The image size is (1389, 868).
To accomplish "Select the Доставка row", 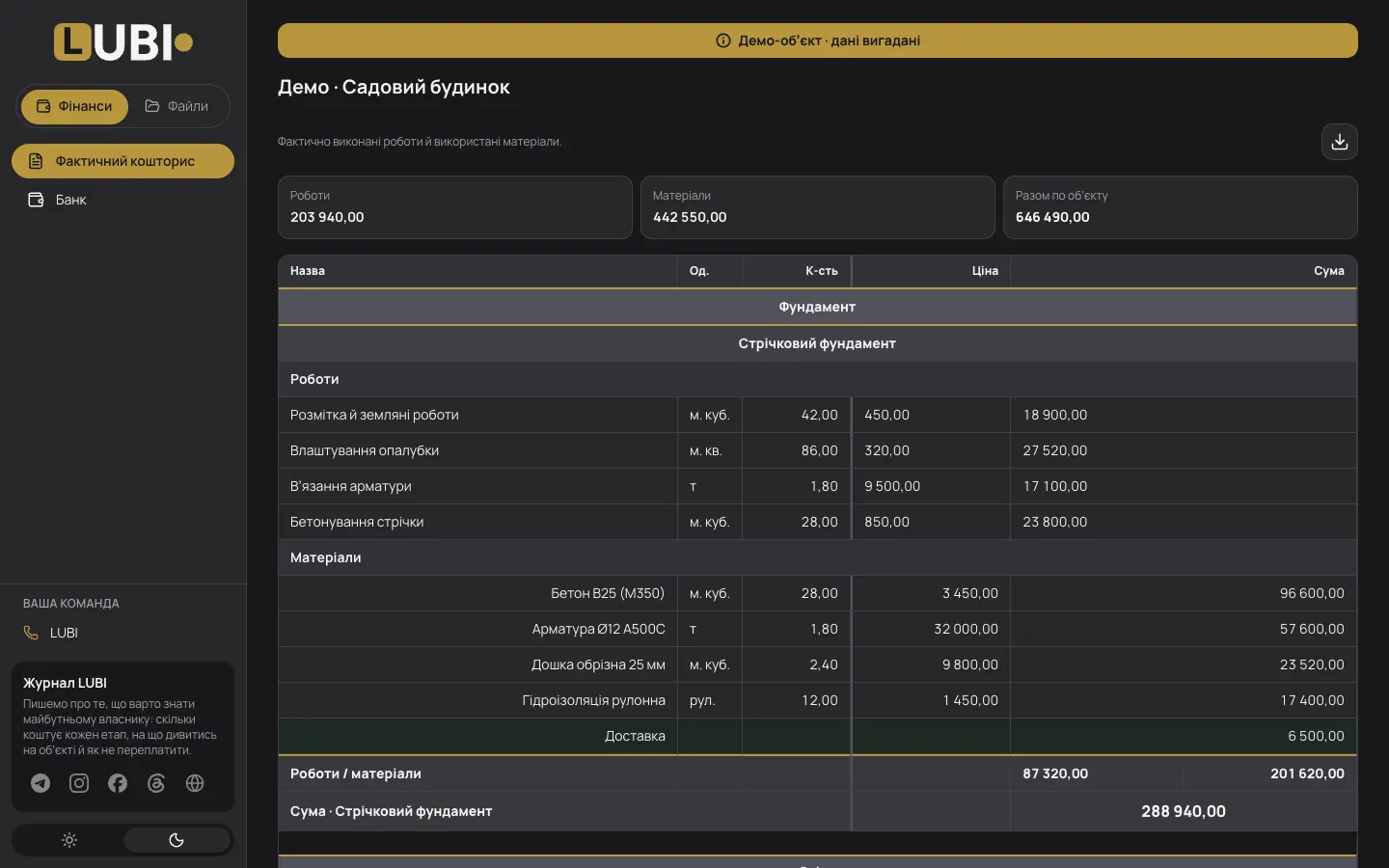I will click(x=817, y=736).
